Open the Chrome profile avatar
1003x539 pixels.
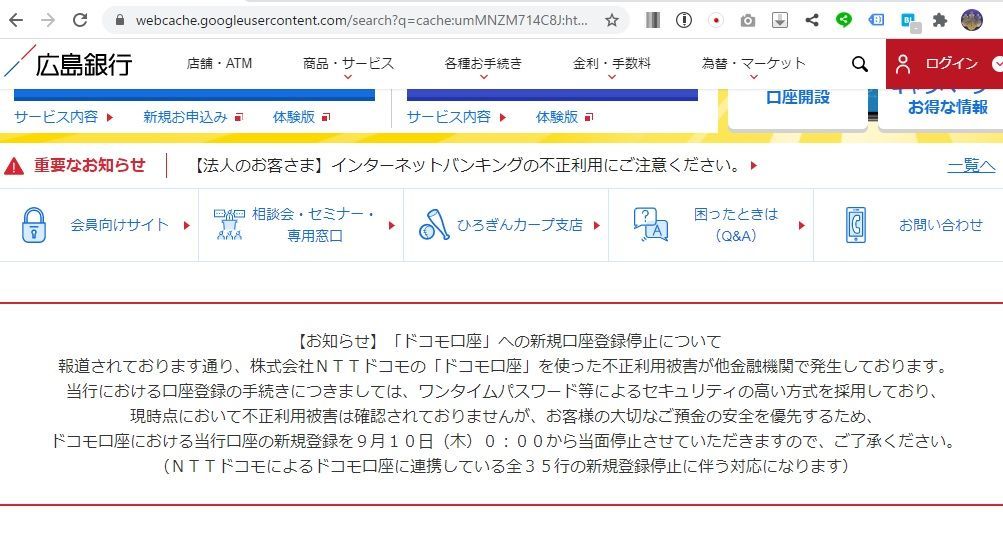coord(972,20)
